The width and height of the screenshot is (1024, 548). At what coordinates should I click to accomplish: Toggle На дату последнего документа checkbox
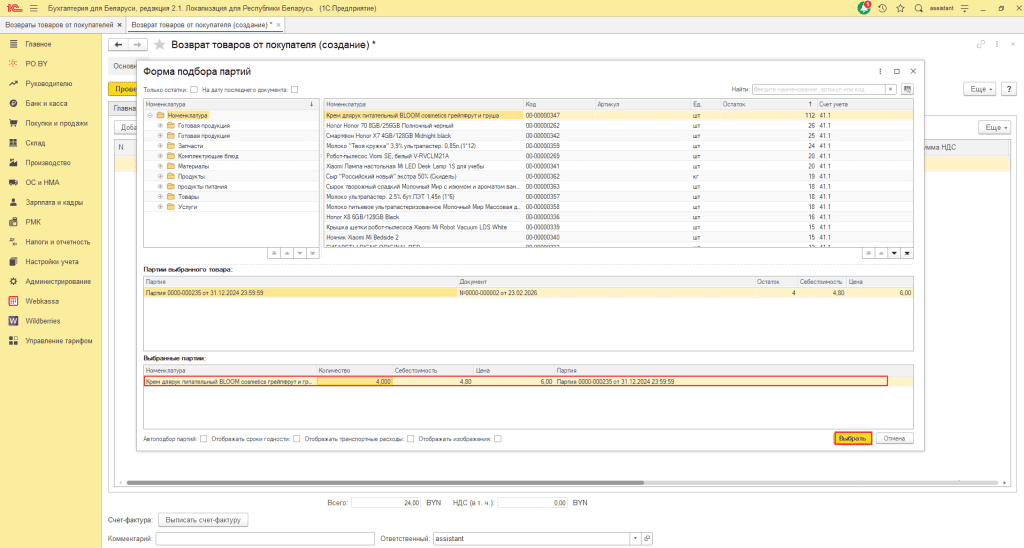click(x=294, y=90)
